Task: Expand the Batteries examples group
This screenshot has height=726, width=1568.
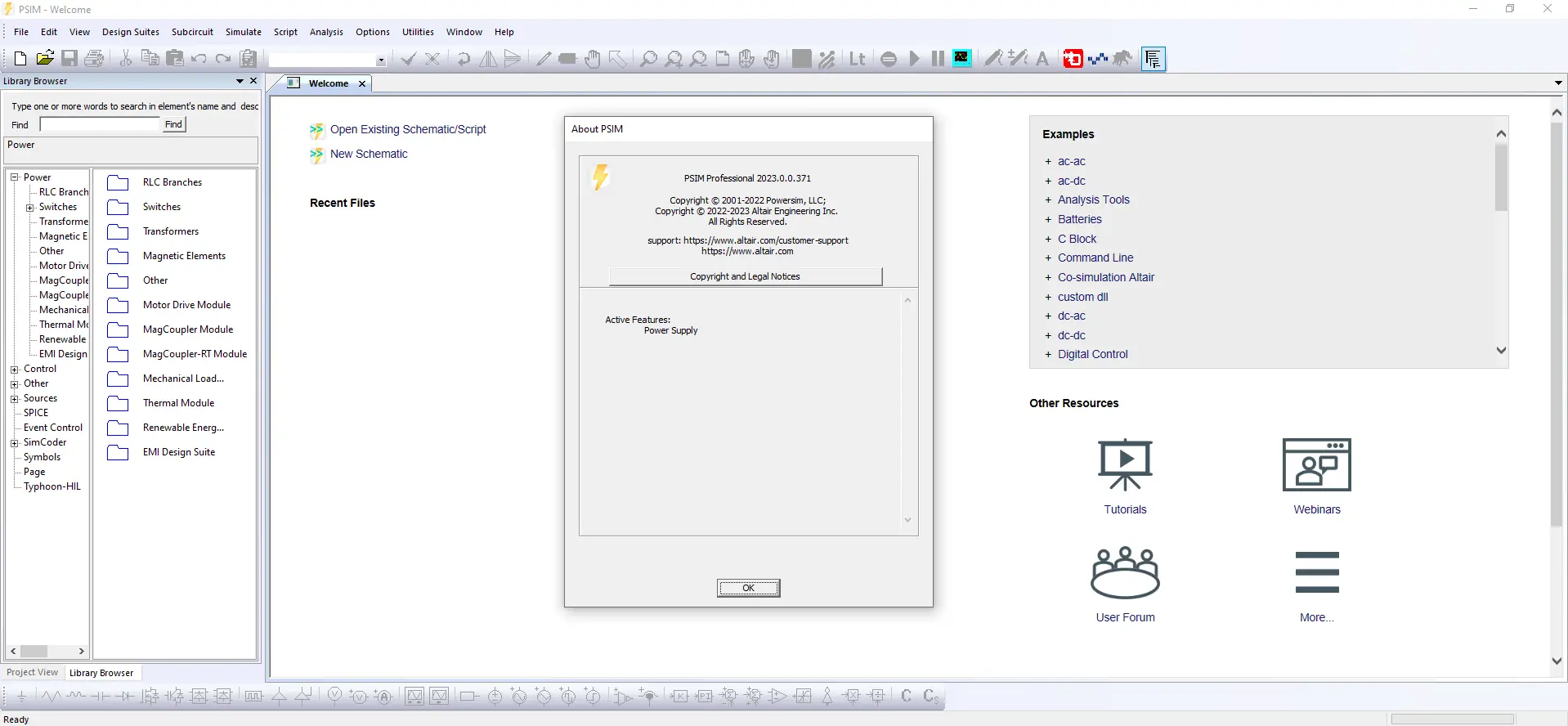Action: (1048, 220)
